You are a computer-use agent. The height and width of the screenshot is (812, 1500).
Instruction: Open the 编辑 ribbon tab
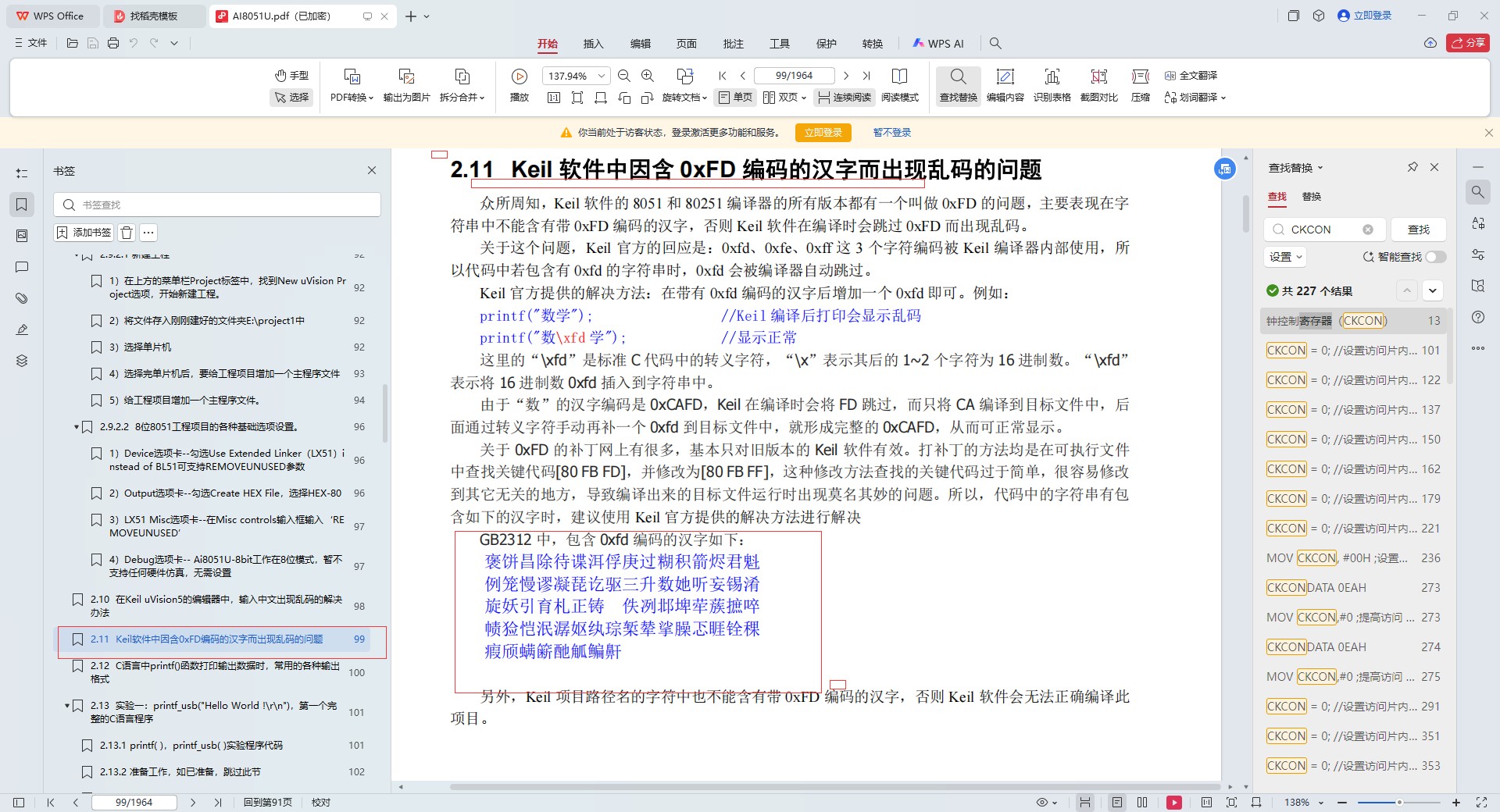[x=641, y=44]
